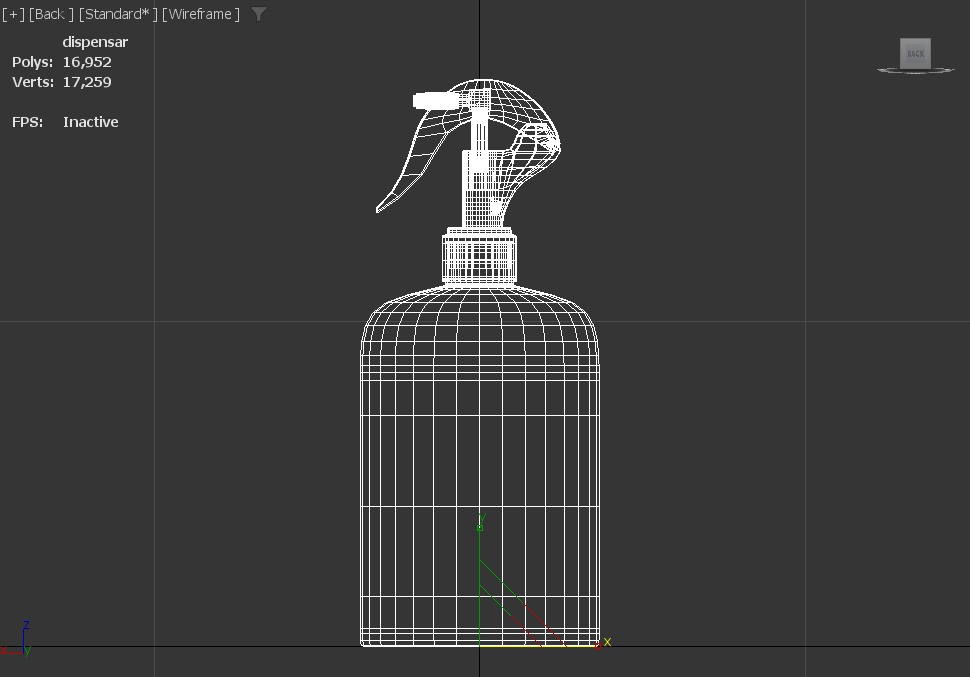This screenshot has width=970, height=677.
Task: Open the [Back] point-of-view viewport menu
Action: pos(51,14)
